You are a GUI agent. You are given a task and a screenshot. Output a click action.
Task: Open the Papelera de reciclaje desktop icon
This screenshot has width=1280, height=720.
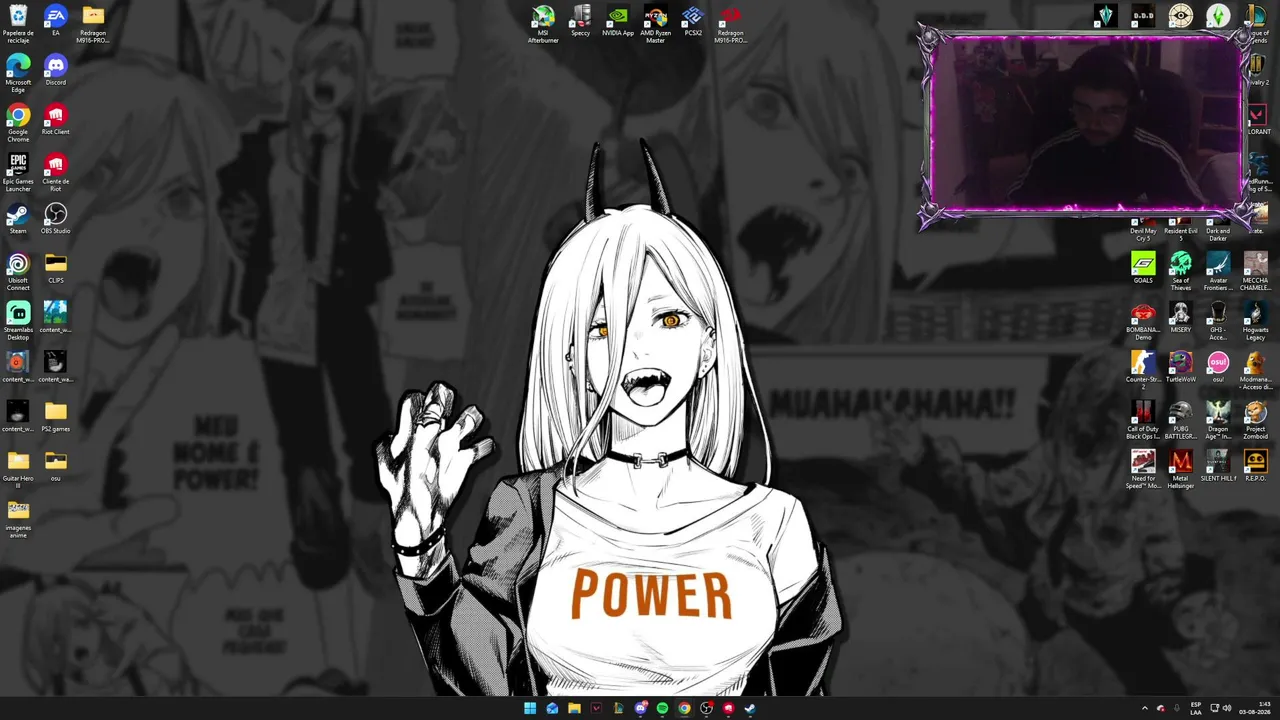tap(18, 24)
